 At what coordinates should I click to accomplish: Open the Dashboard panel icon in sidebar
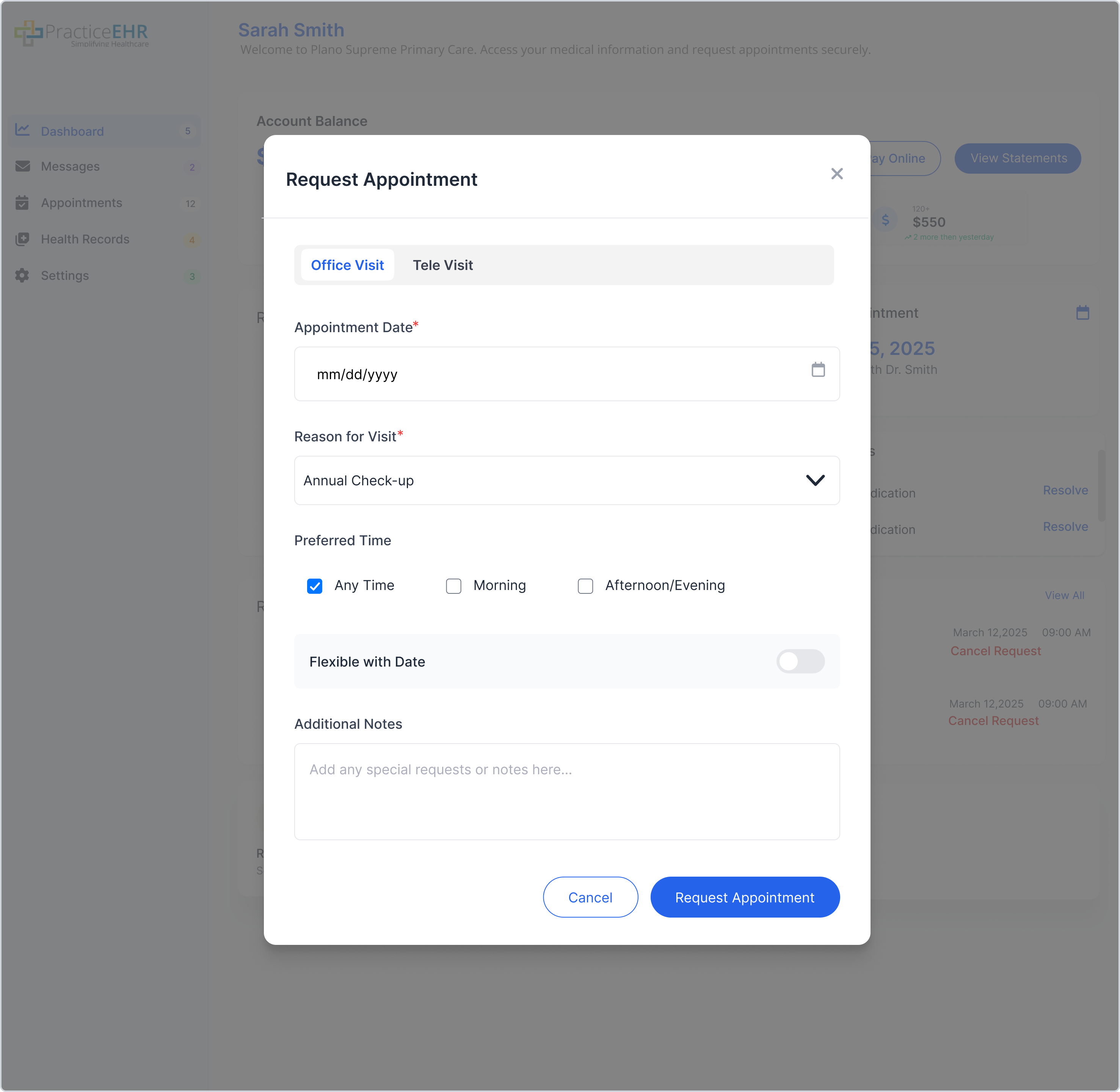tap(22, 131)
